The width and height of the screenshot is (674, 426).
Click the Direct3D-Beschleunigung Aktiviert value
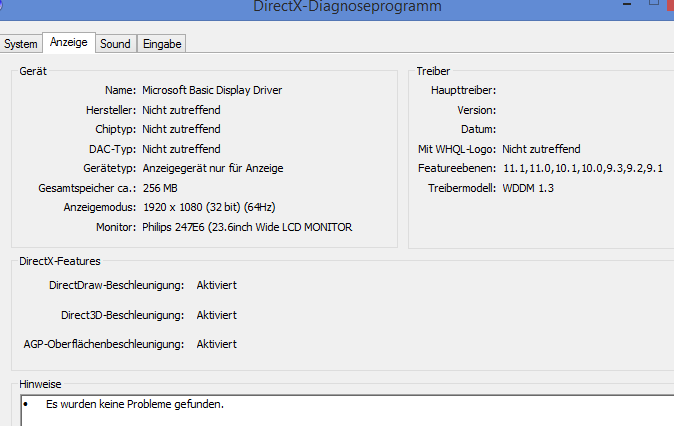click(217, 315)
